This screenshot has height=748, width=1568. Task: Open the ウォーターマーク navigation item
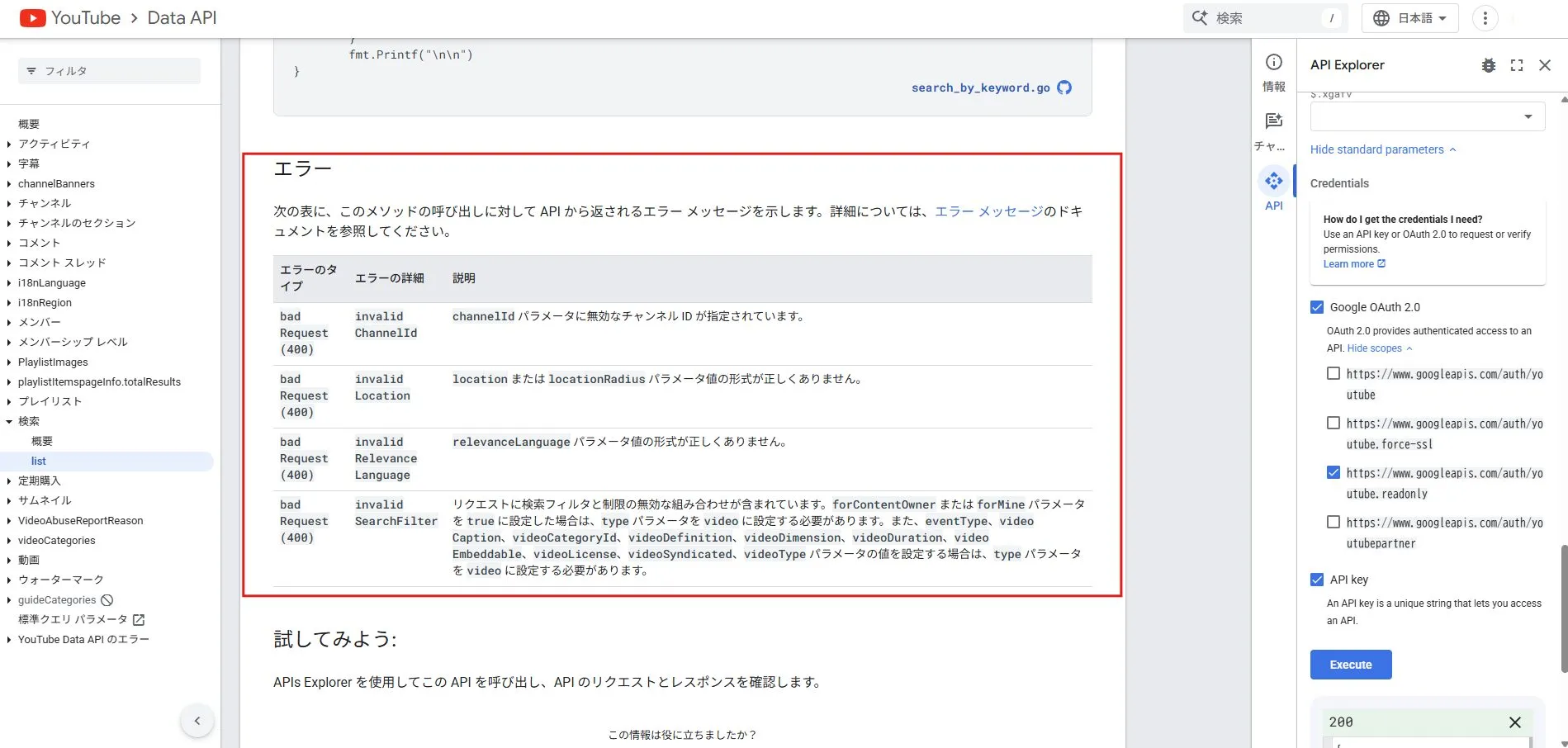pyautogui.click(x=61, y=580)
